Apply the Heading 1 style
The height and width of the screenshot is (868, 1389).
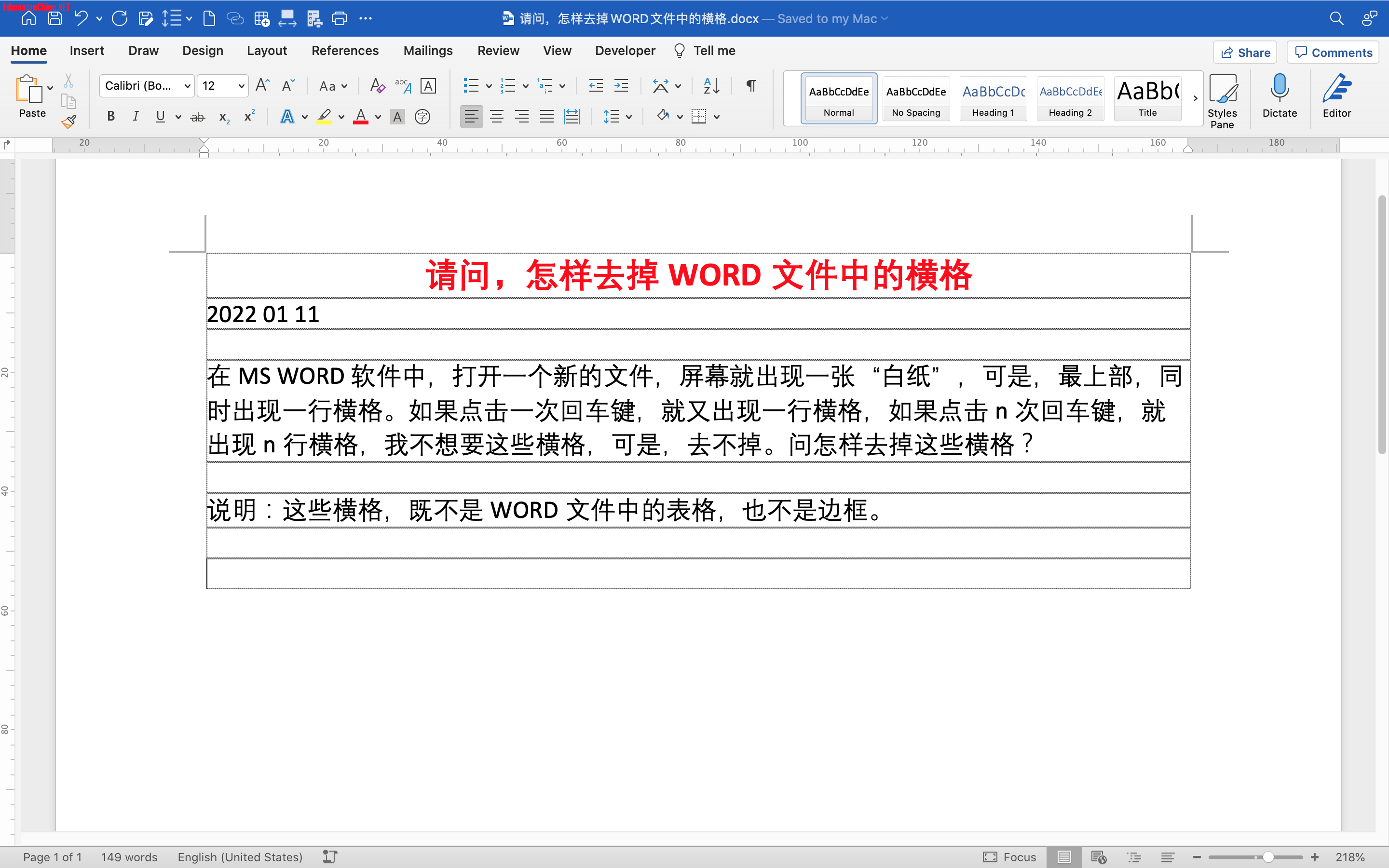pos(993,98)
